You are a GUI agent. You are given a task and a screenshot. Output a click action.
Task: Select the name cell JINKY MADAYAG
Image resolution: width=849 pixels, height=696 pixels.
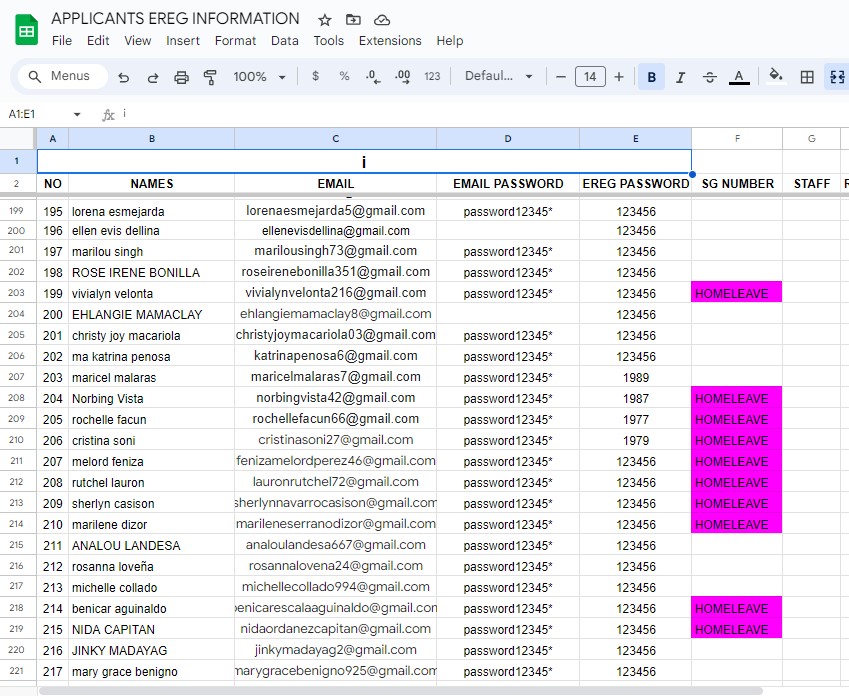pos(152,650)
